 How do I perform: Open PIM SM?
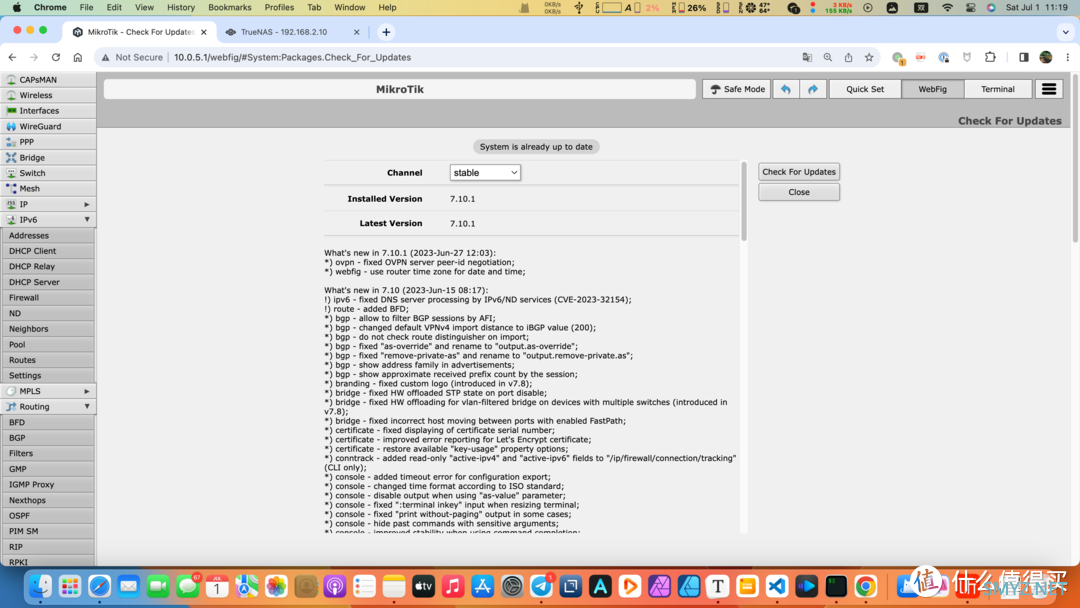click(x=48, y=531)
